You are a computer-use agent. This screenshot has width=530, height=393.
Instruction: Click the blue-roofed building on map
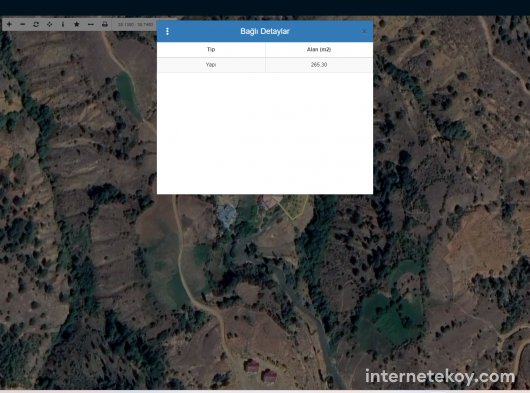(x=226, y=215)
